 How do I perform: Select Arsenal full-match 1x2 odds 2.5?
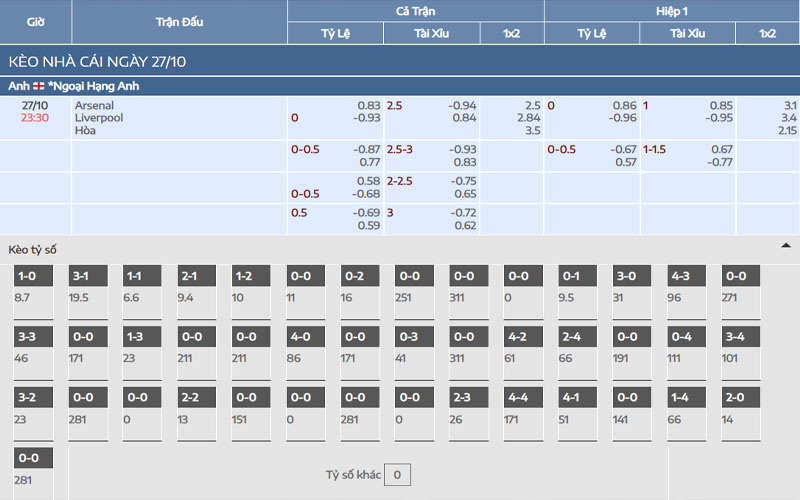click(x=531, y=105)
